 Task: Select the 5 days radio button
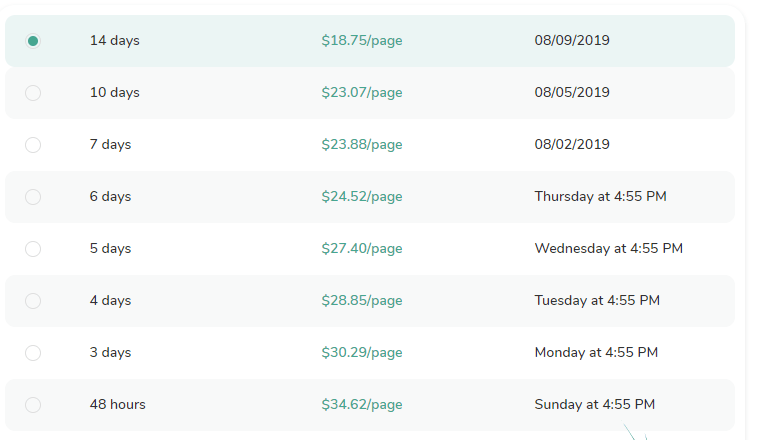click(x=33, y=249)
